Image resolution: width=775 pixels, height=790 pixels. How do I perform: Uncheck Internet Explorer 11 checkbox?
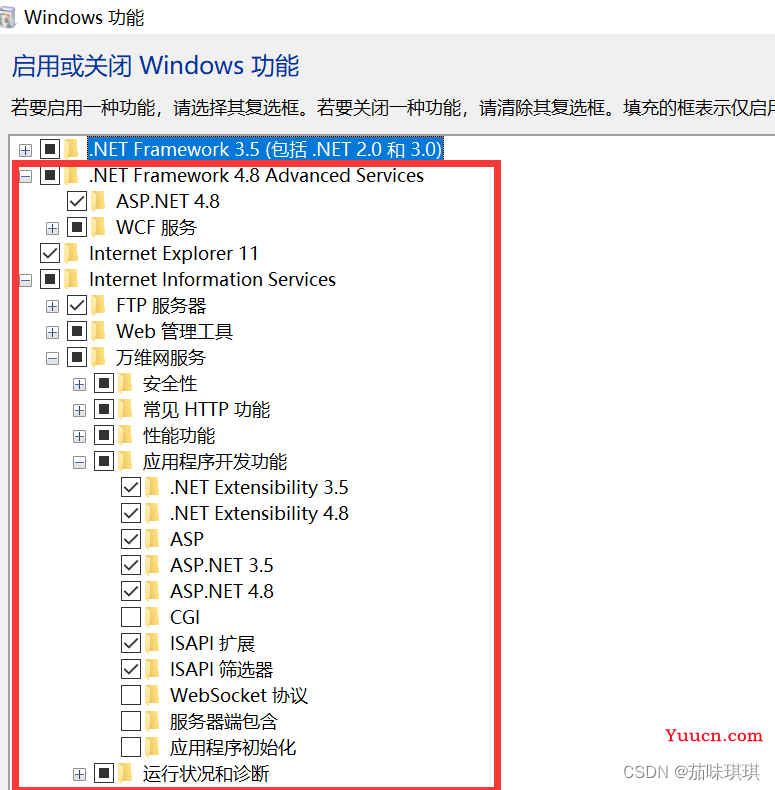(50, 253)
